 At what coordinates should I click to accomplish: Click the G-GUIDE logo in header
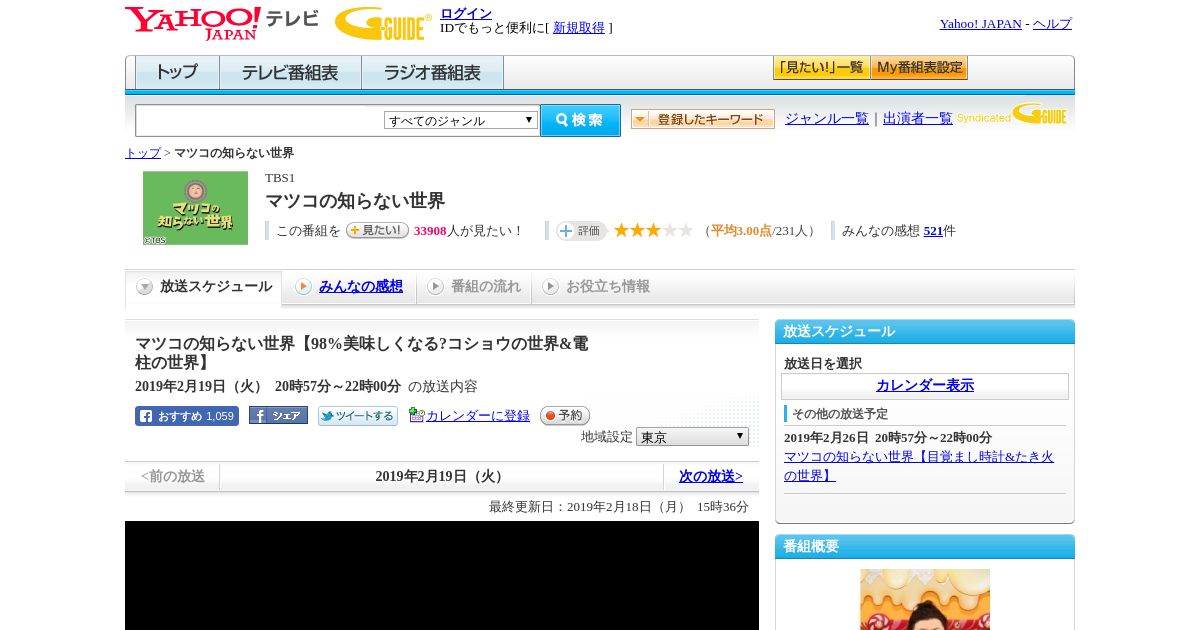point(383,24)
